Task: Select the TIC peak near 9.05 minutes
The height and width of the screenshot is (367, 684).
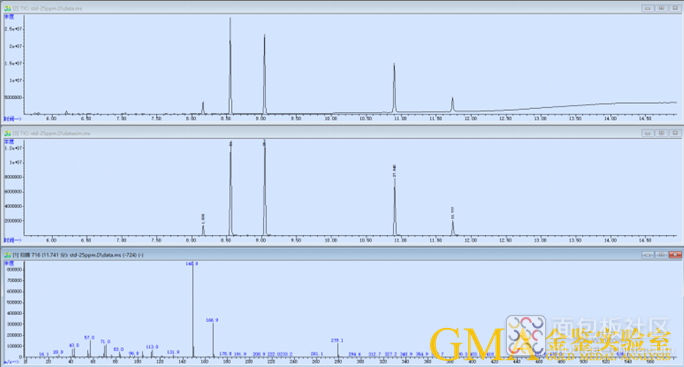Action: (x=264, y=74)
